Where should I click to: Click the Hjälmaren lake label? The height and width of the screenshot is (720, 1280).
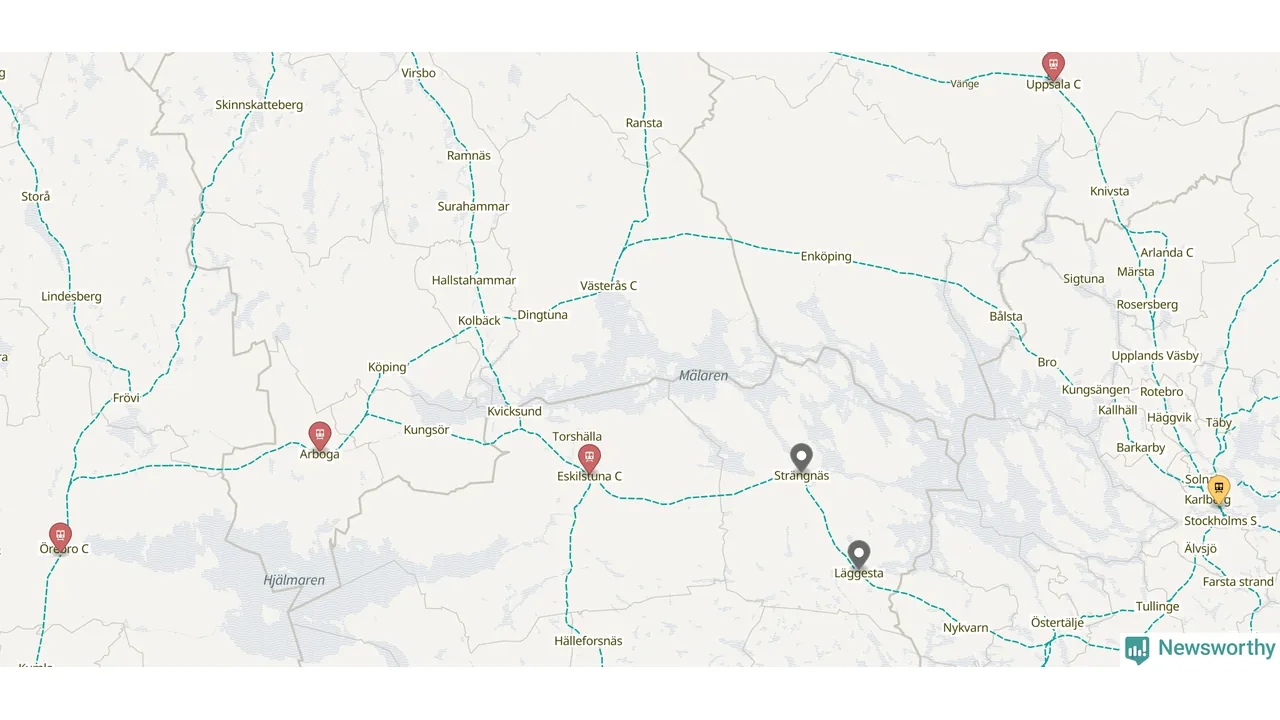294,580
